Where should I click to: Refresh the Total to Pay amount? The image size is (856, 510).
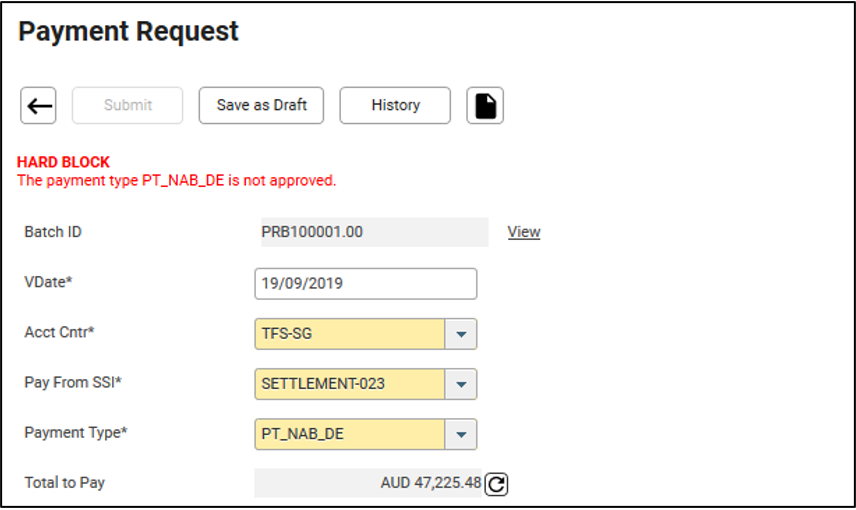pyautogui.click(x=496, y=484)
